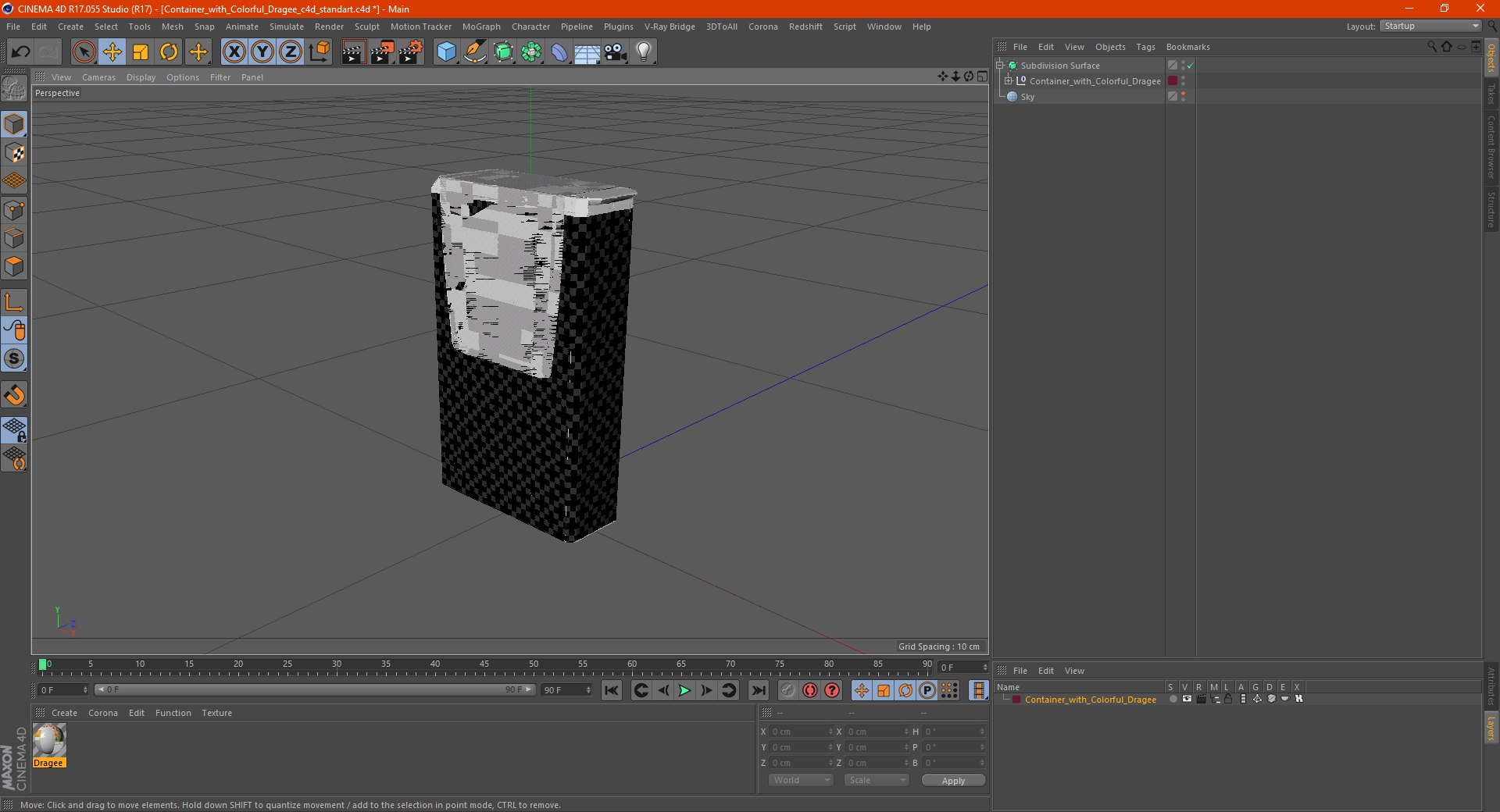Select the Move tool in top toolbar
Image resolution: width=1500 pixels, height=812 pixels.
pyautogui.click(x=112, y=52)
